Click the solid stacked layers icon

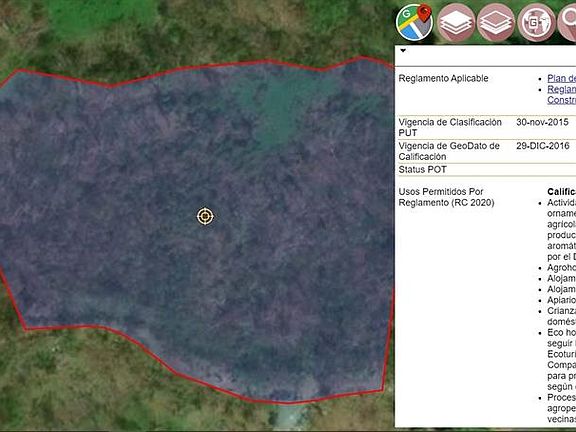pos(456,22)
